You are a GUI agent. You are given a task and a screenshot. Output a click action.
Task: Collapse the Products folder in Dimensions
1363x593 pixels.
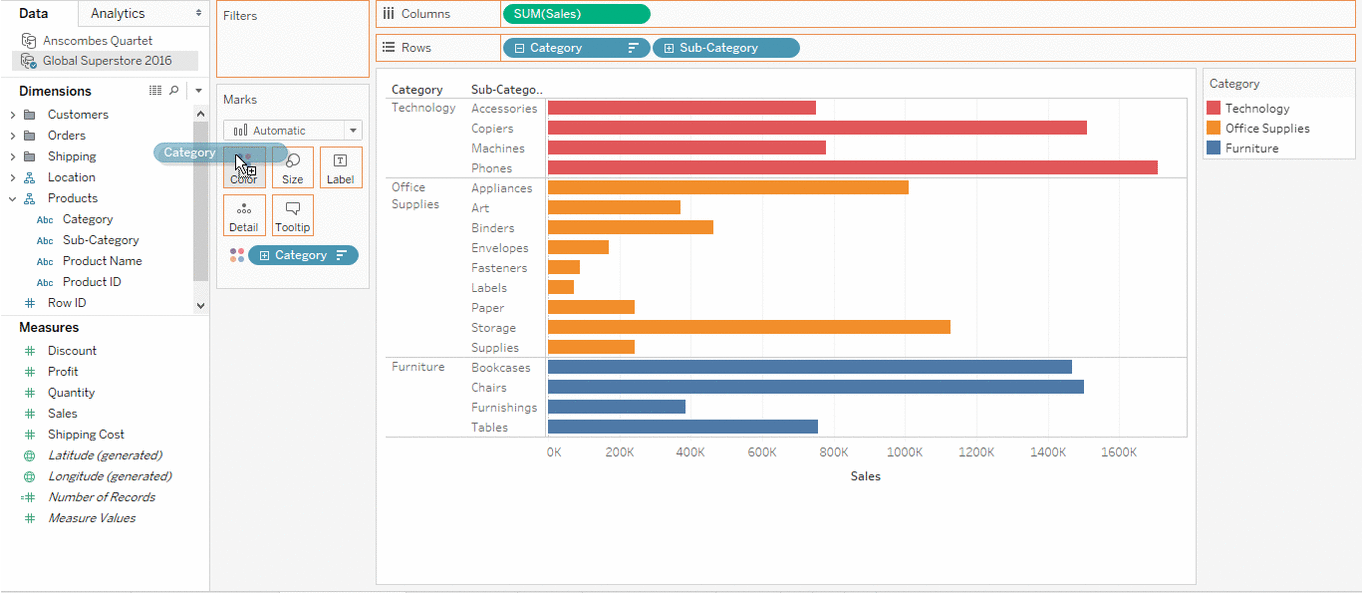(x=13, y=198)
